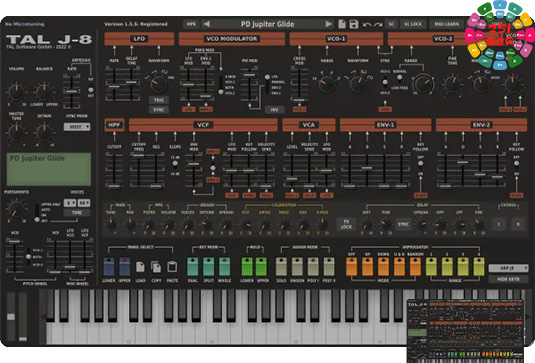The height and width of the screenshot is (363, 535).
Task: Click the green LCD preset display
Action: click(x=49, y=169)
